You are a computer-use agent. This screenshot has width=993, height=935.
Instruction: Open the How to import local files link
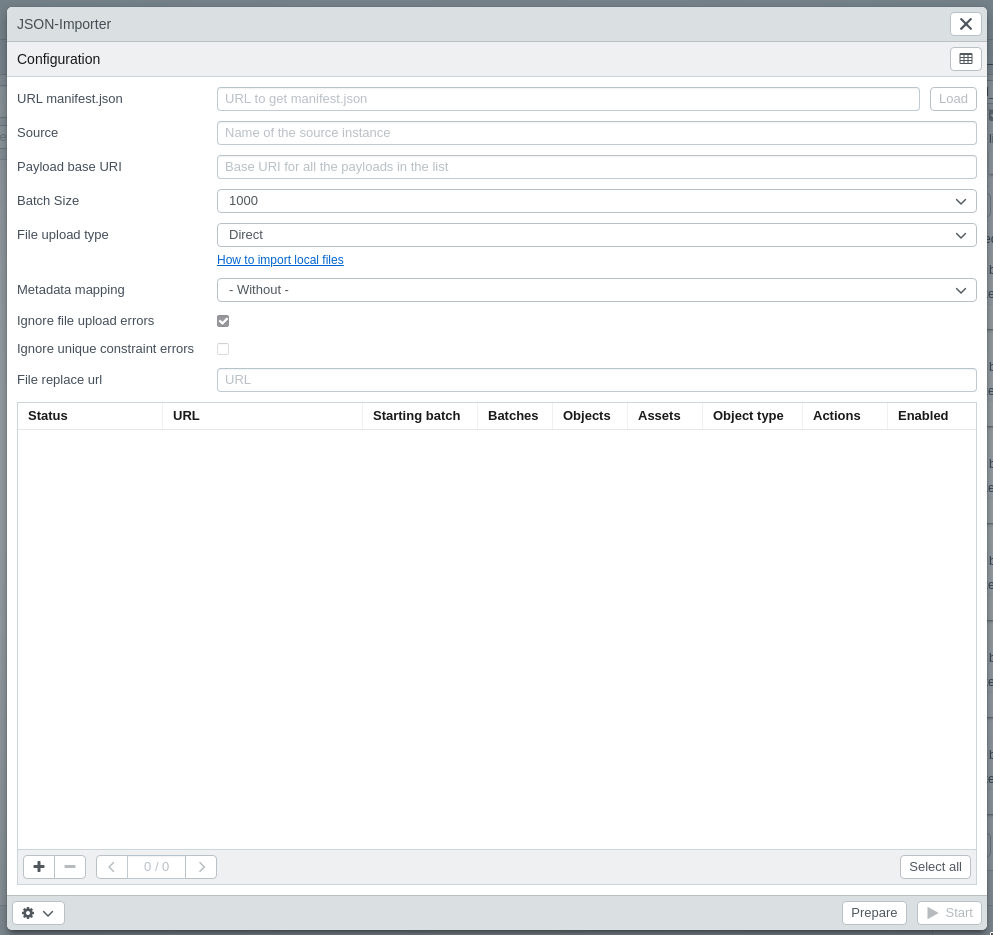point(281,260)
